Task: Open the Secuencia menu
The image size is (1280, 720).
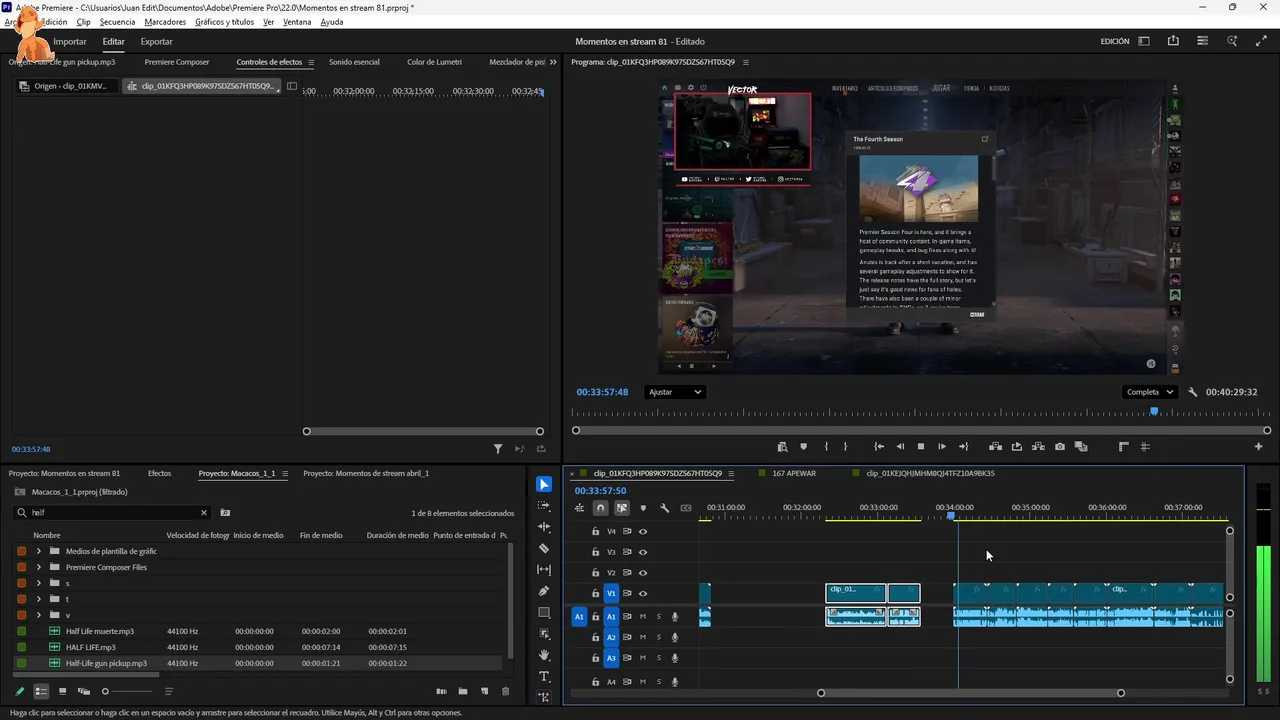Action: 117,22
